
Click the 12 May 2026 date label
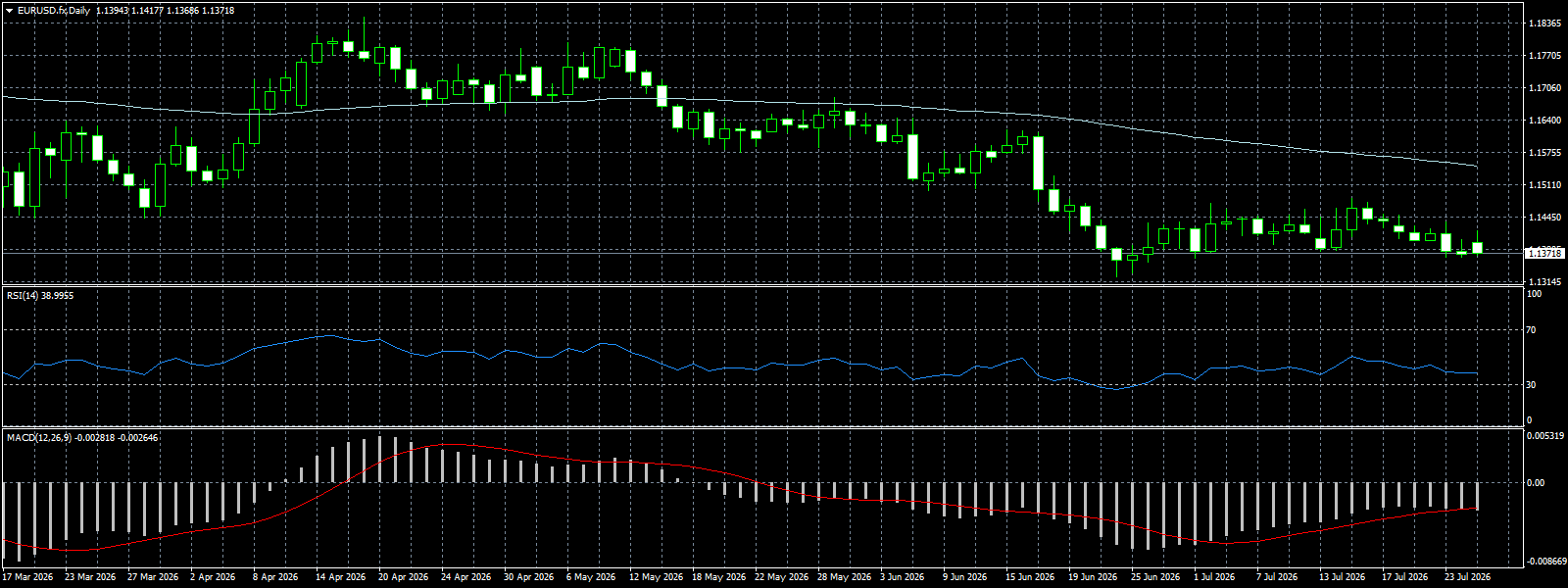(x=657, y=577)
